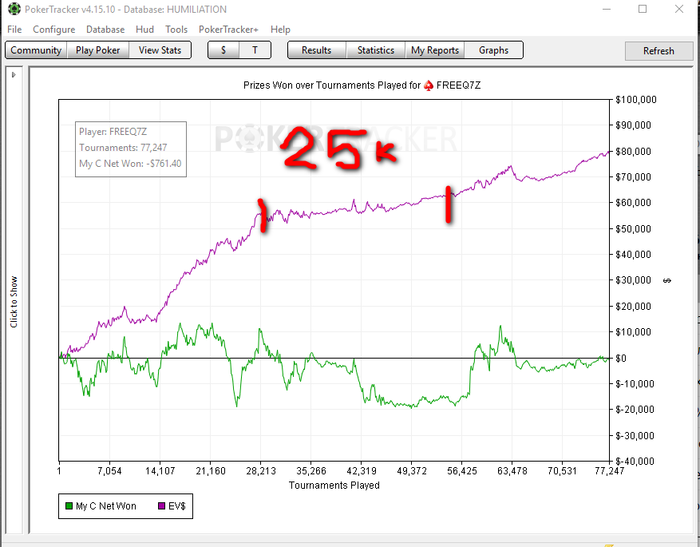Click the graph title 'Prizes Won over Tournaments Played'
Screen dimensions: 700x547
tap(332, 85)
